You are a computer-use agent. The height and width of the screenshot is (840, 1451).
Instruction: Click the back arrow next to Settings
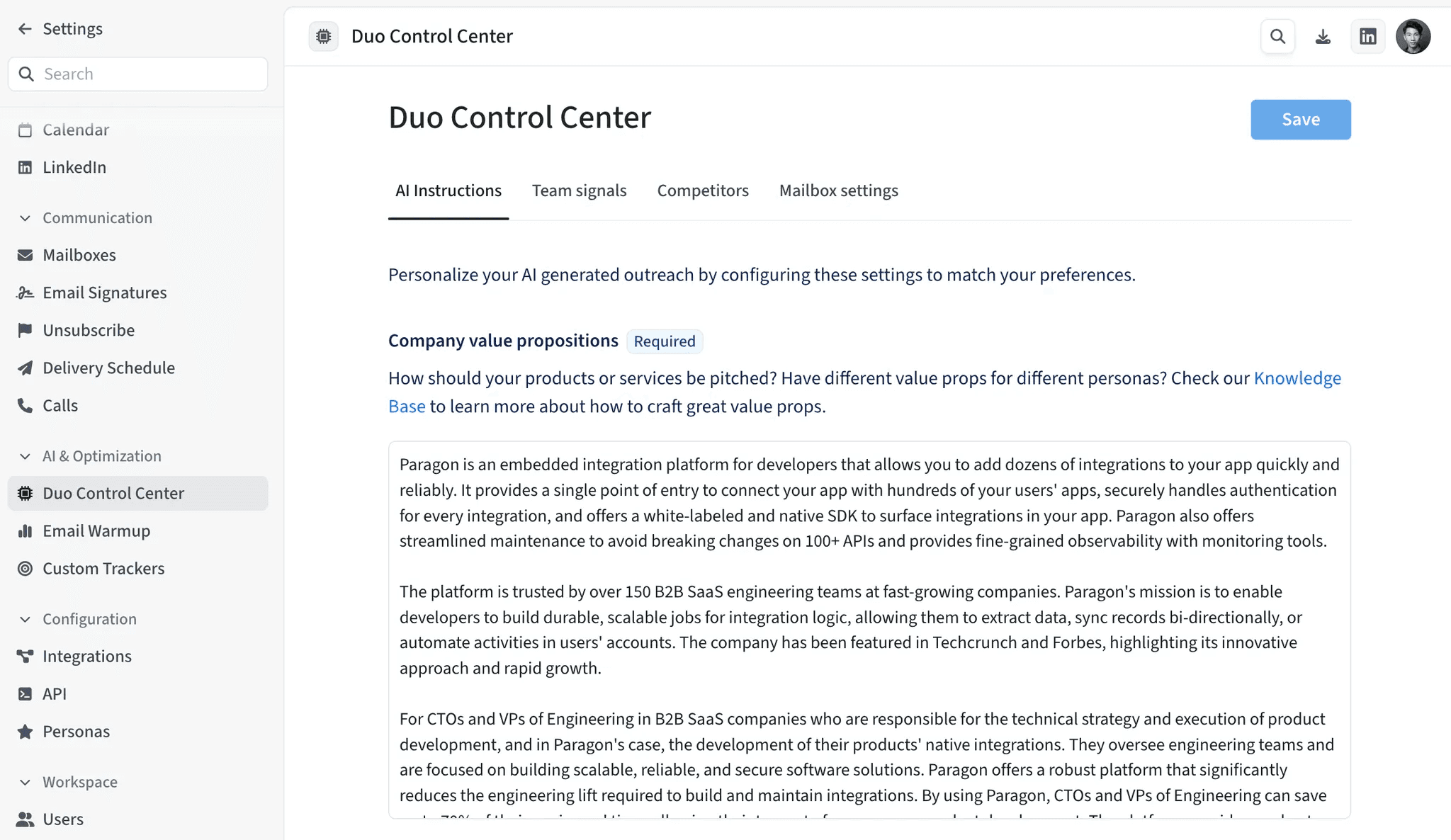(x=25, y=29)
